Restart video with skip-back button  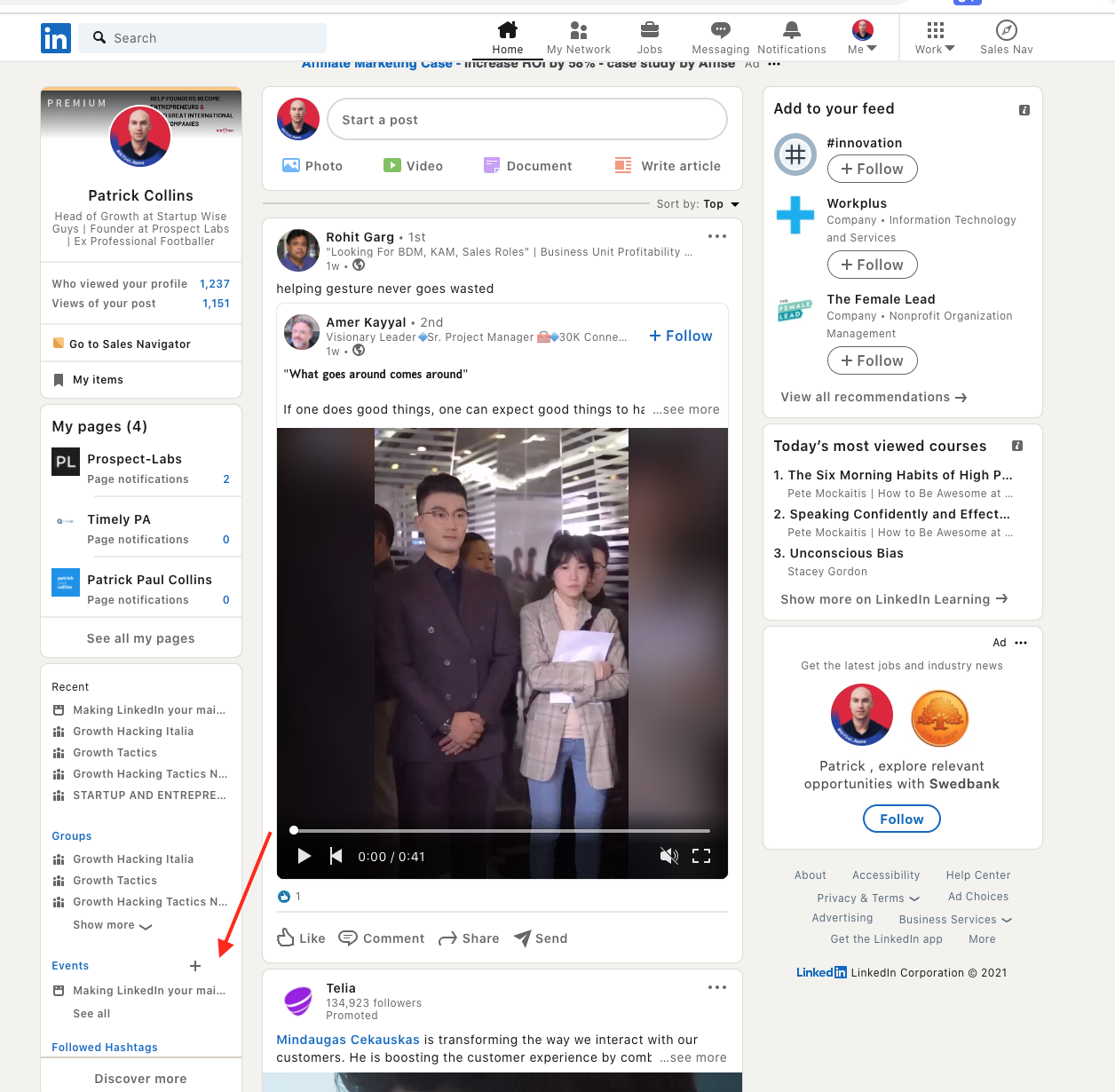(x=336, y=856)
